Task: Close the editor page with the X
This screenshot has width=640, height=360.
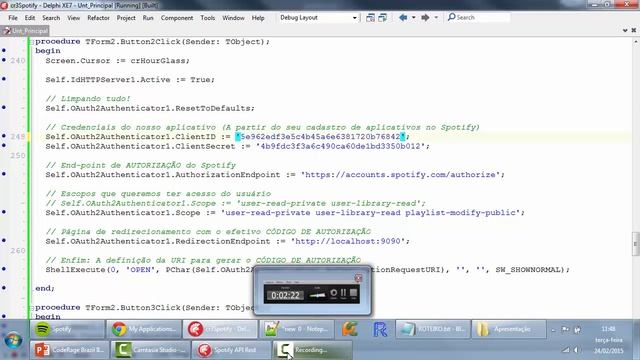Action: coord(634,30)
